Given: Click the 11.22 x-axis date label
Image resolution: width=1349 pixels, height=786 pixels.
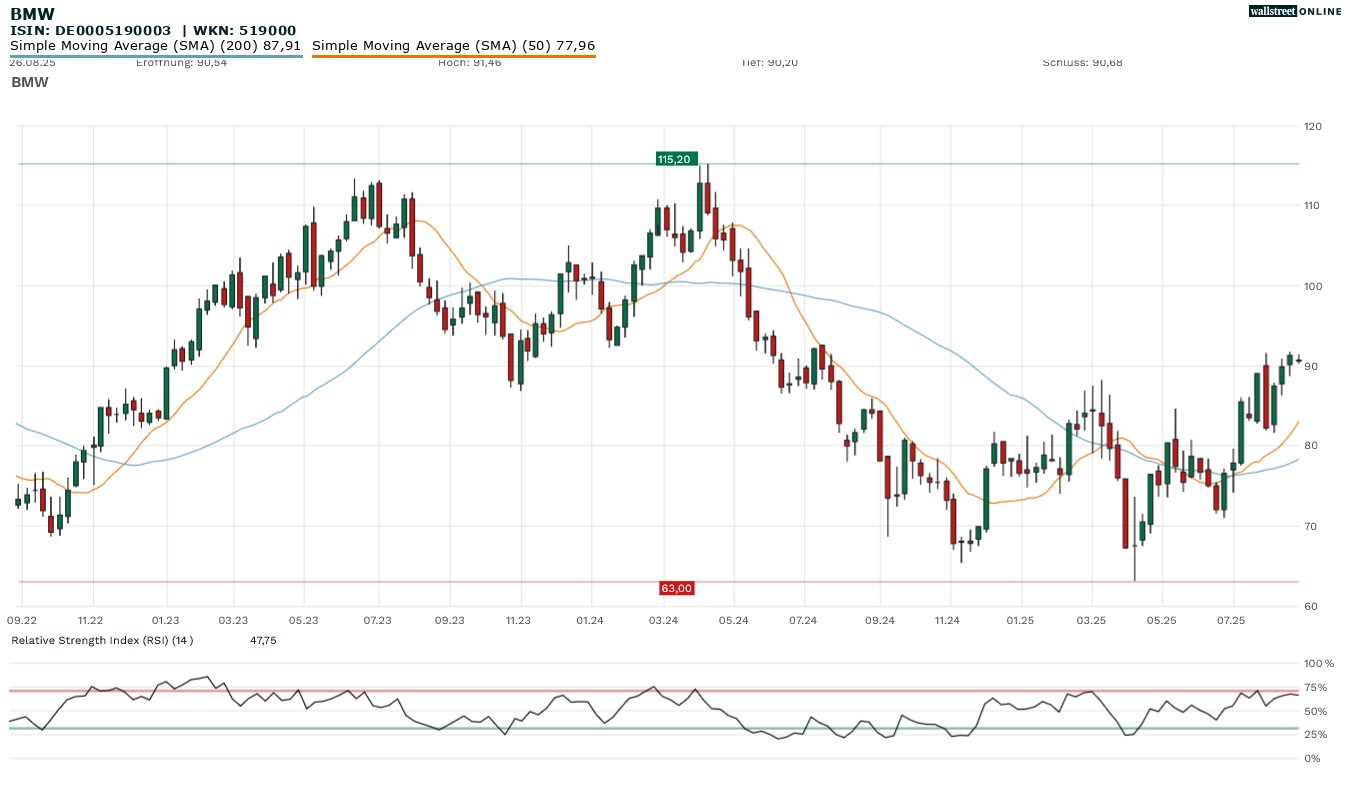Looking at the screenshot, I should [x=91, y=621].
